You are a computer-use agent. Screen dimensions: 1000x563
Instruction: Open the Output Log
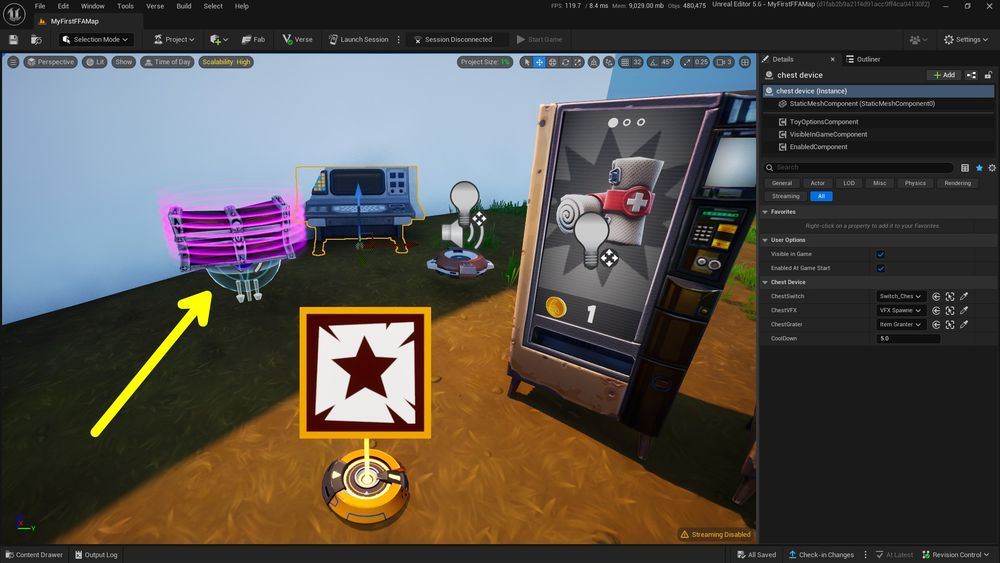point(96,555)
